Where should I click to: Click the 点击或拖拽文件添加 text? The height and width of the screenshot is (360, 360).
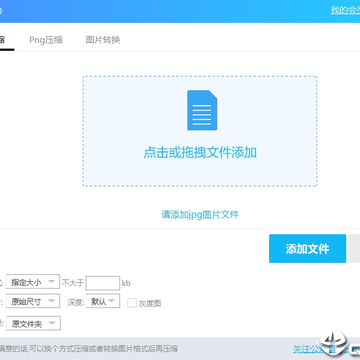pos(200,153)
